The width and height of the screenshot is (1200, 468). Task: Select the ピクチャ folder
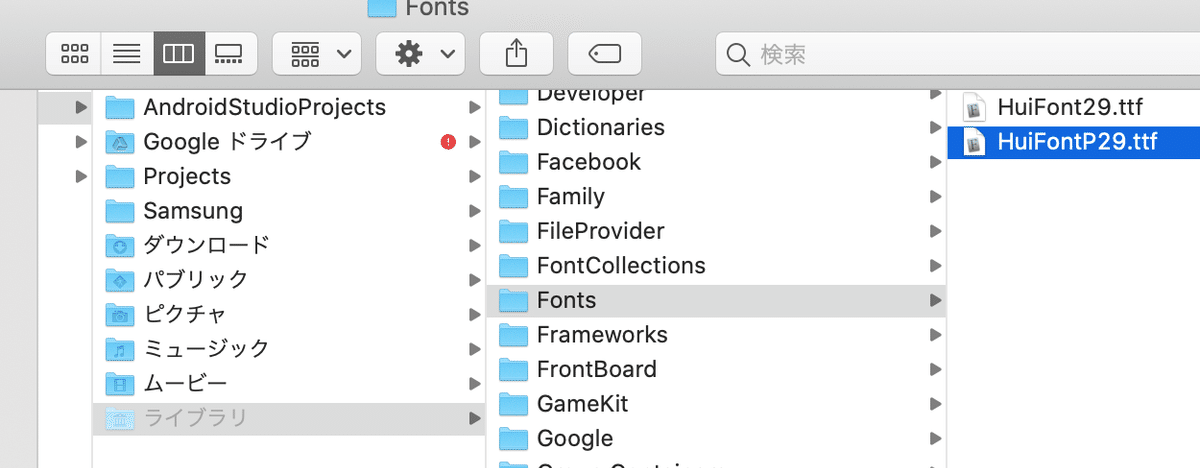pos(289,314)
